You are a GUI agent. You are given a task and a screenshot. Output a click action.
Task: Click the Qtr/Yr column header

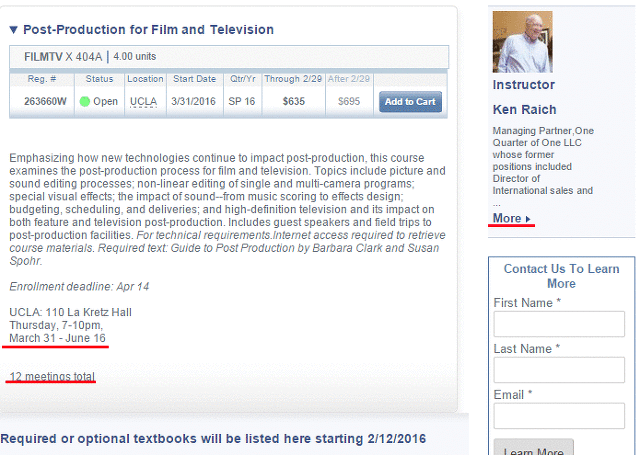pyautogui.click(x=242, y=79)
